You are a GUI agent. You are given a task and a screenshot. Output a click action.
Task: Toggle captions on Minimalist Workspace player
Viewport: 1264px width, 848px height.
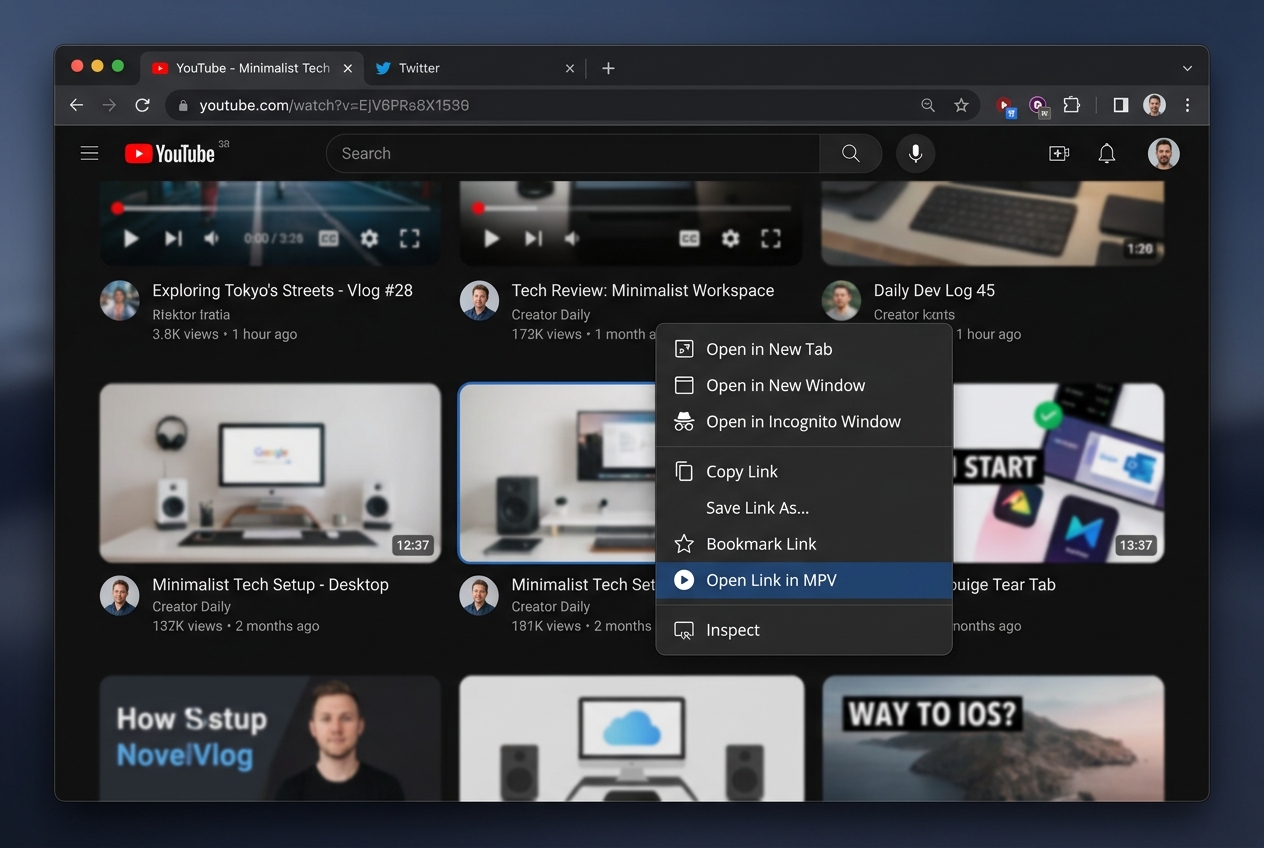tap(689, 238)
